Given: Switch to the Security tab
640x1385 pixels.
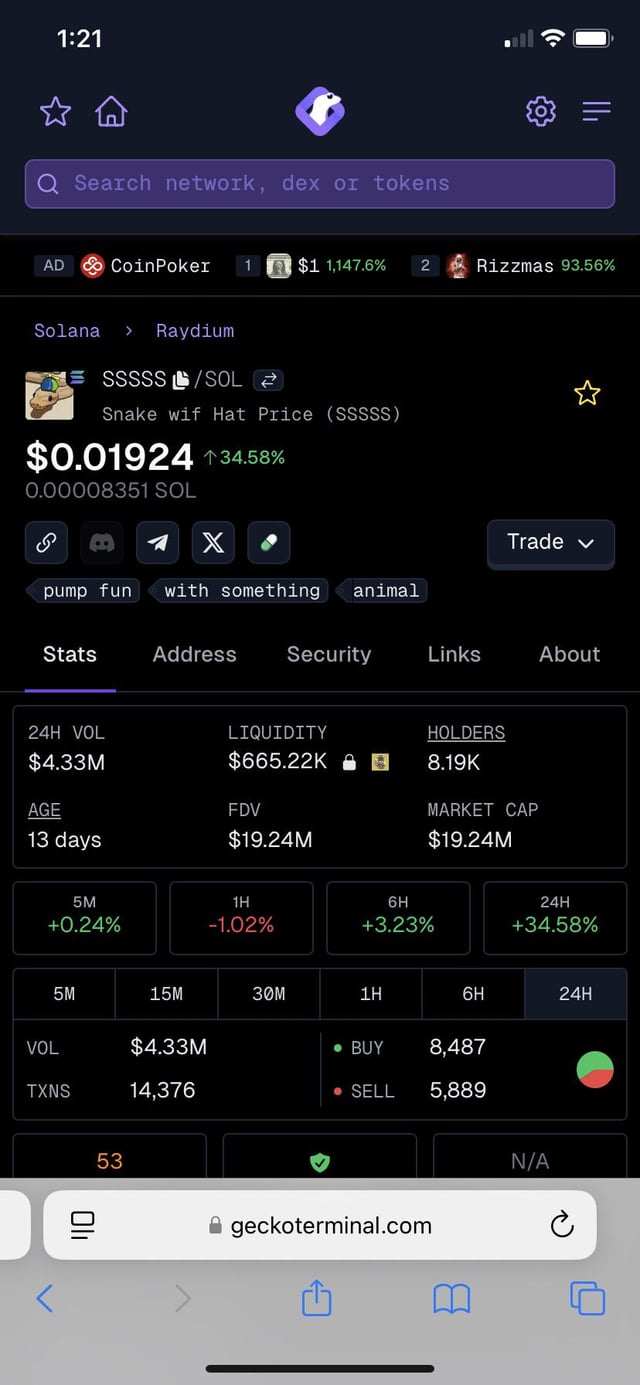Looking at the screenshot, I should 329,655.
